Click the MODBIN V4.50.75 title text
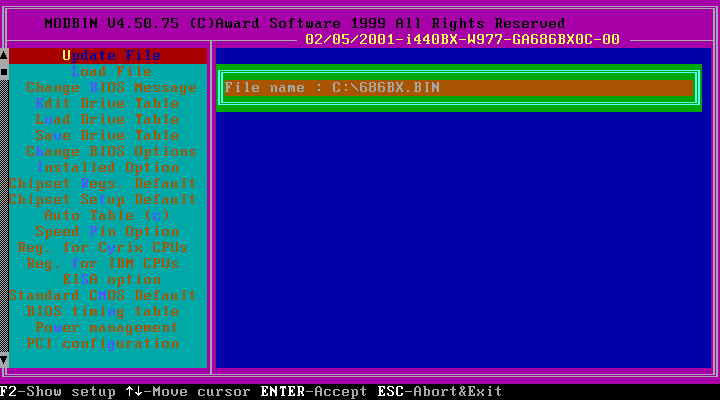 point(112,23)
